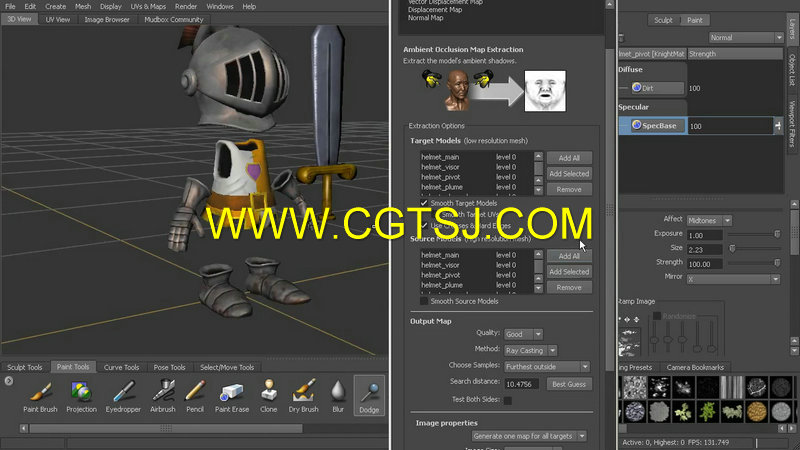Switch layers panel to Sculpt
The width and height of the screenshot is (800, 450).
tap(663, 20)
